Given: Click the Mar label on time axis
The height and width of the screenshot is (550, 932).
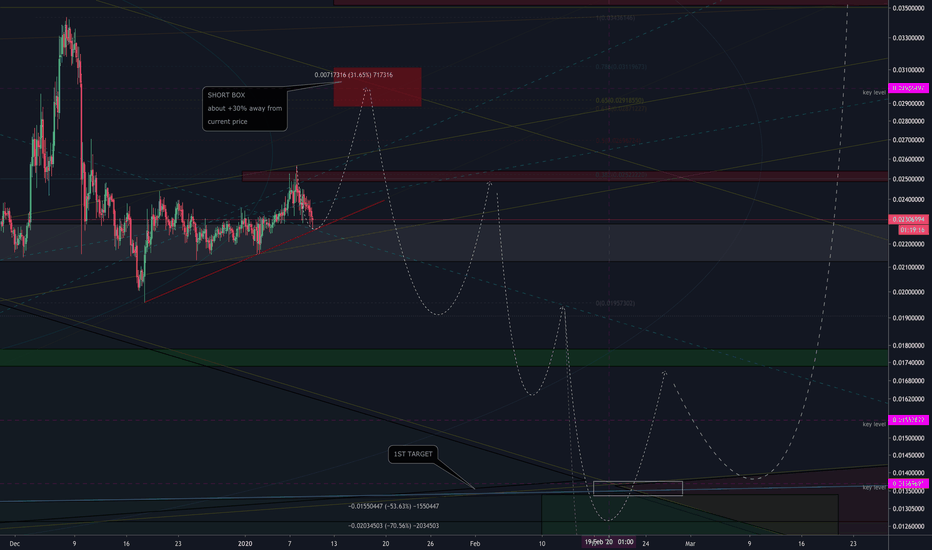Looking at the screenshot, I should (x=690, y=543).
